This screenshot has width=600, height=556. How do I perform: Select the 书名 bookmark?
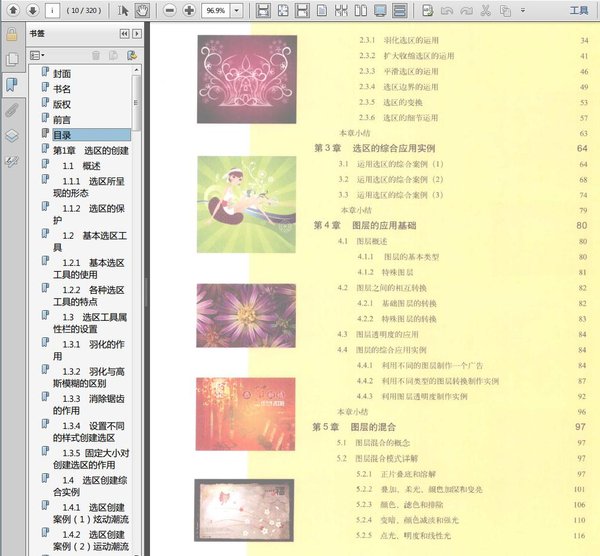pos(62,89)
